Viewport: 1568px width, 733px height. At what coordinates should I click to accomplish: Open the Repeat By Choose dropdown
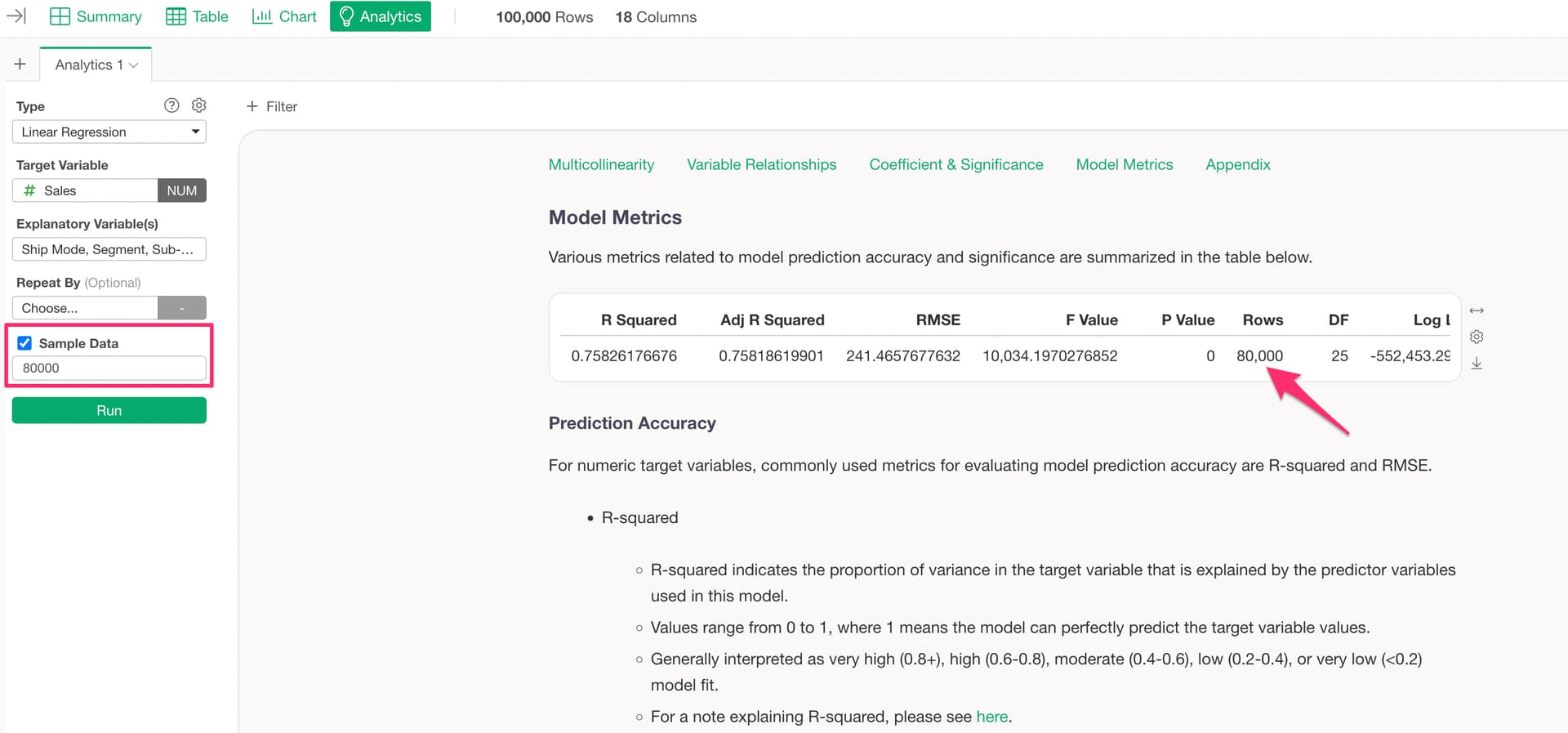pos(85,308)
